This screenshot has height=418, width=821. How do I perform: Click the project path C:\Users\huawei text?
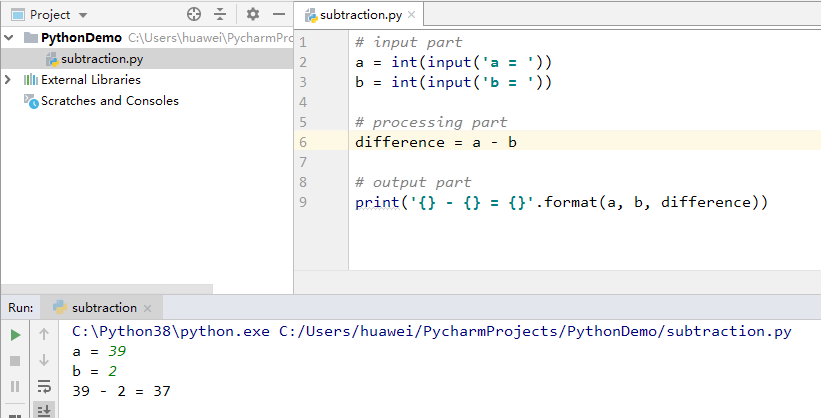(x=210, y=38)
